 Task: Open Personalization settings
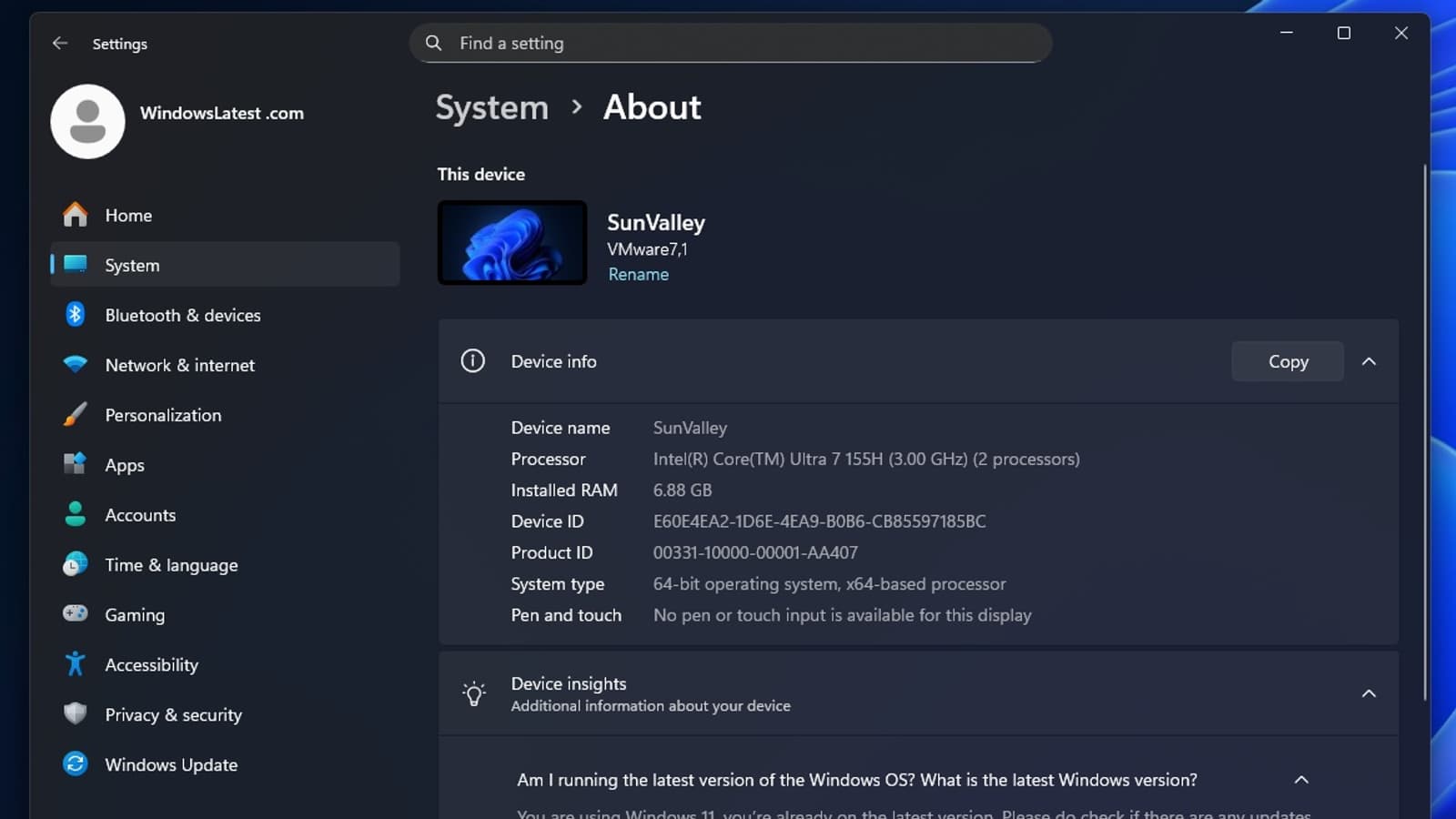click(x=225, y=415)
